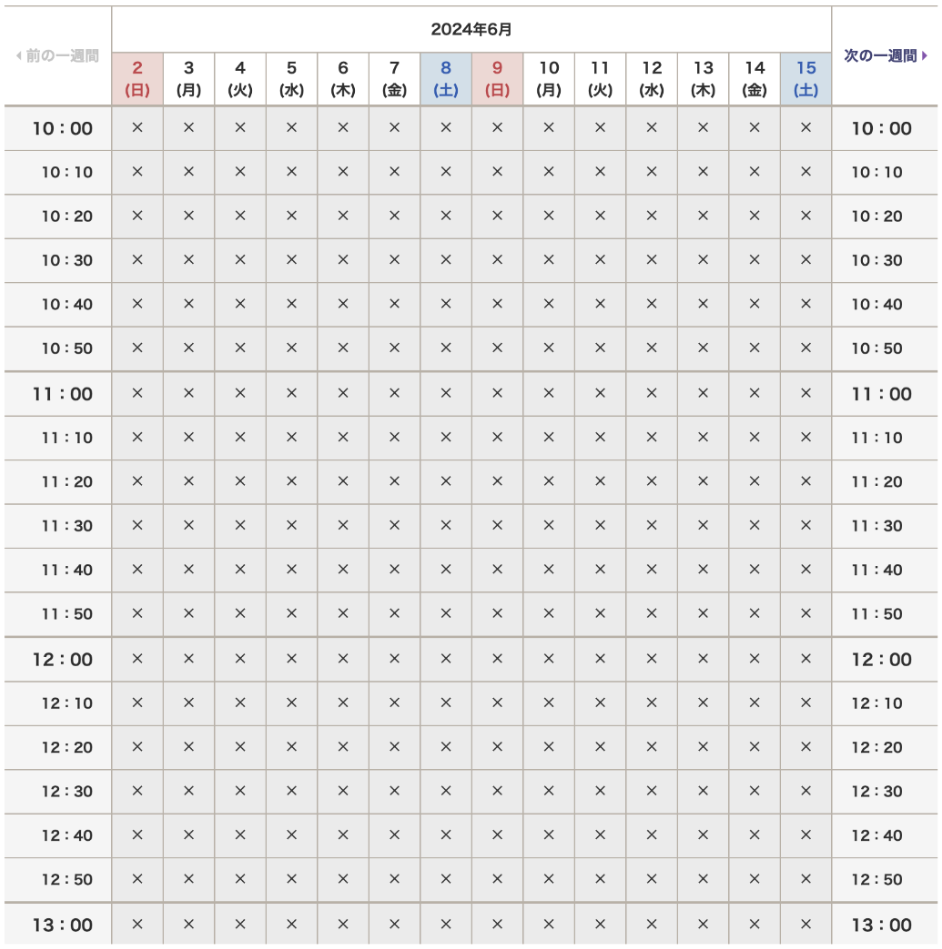Image resolution: width=942 pixels, height=949 pixels.
Task: Click × for June 8 at 11:00
Action: coord(446,394)
